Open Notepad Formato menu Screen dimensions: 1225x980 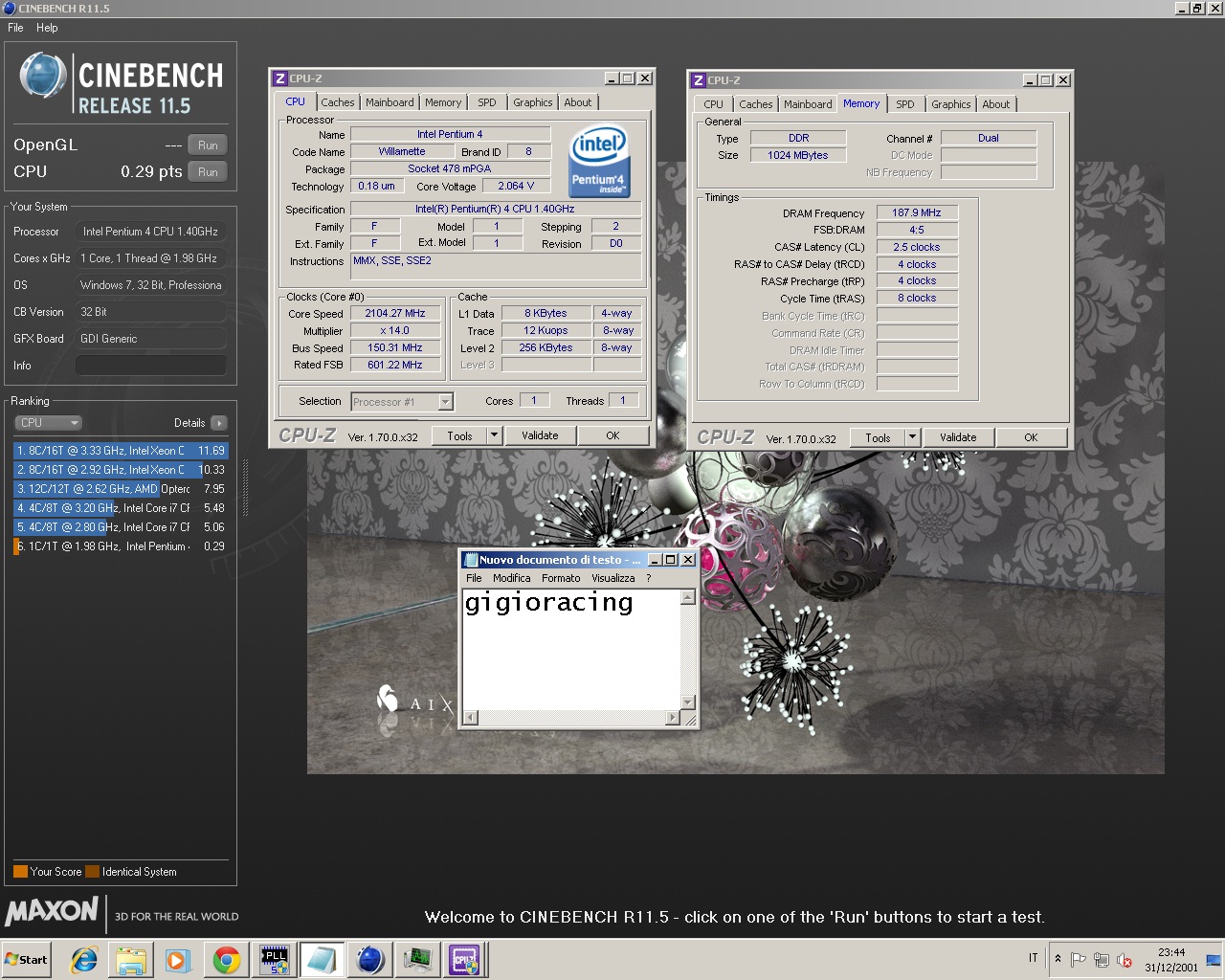pyautogui.click(x=561, y=578)
